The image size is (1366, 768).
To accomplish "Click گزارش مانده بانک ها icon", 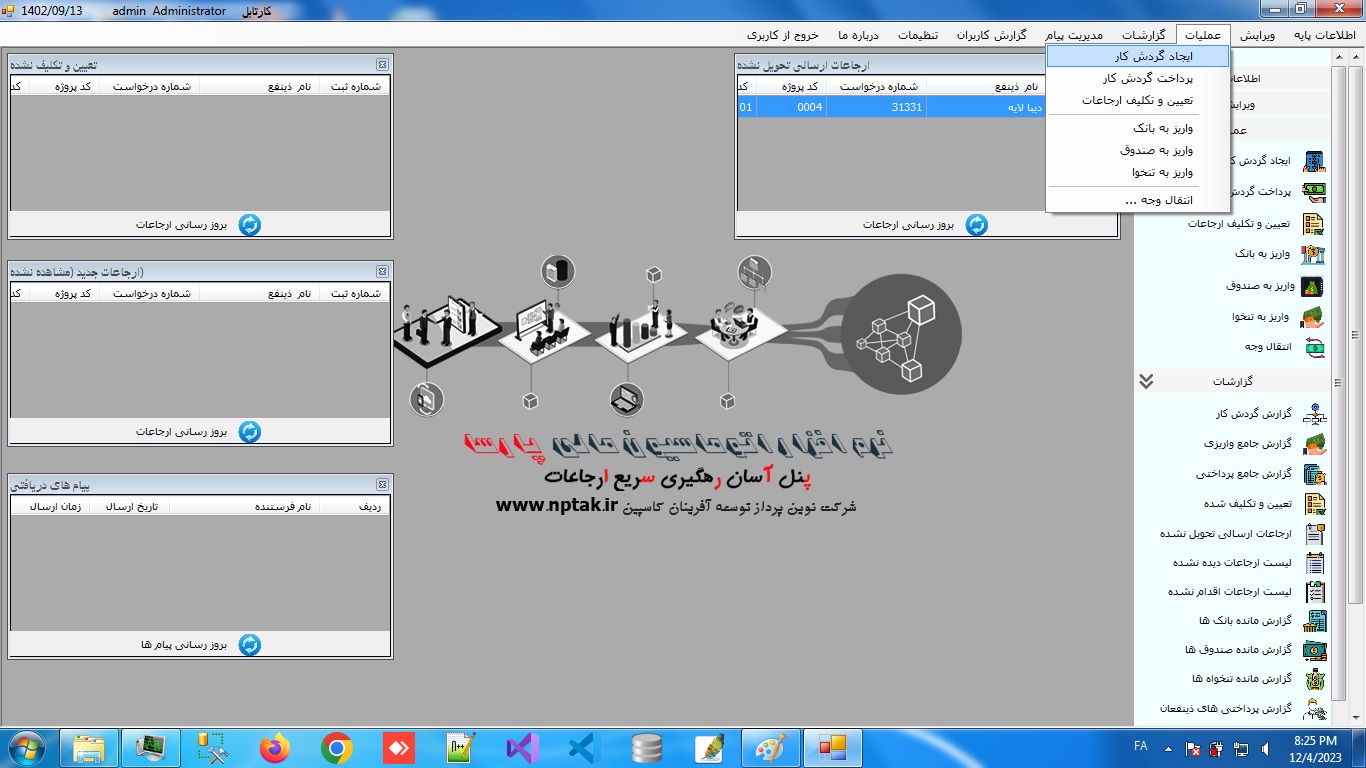I will (x=1313, y=621).
